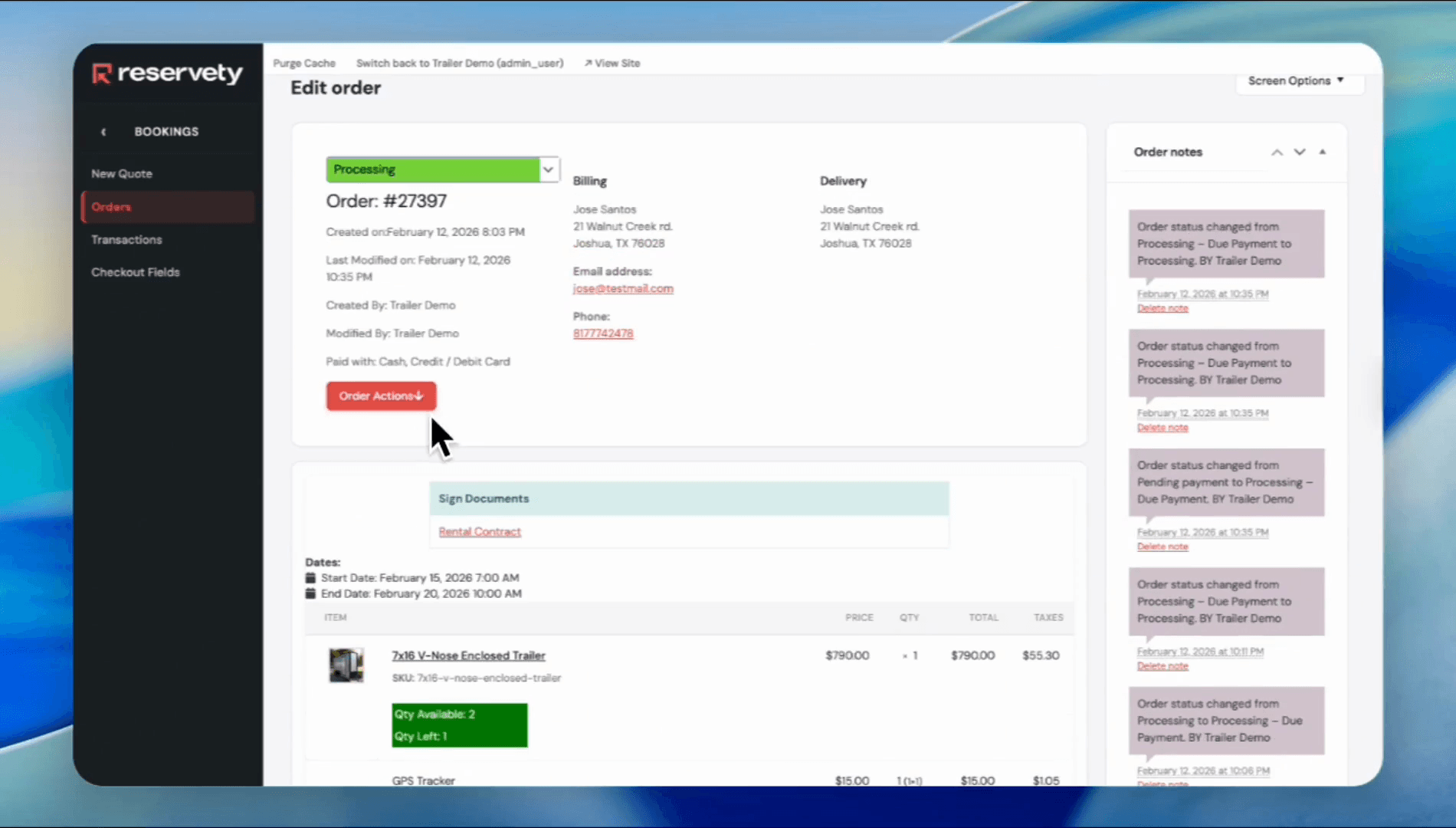1456x828 pixels.
Task: Open the enclosed trailer product thumbnail
Action: 346,665
